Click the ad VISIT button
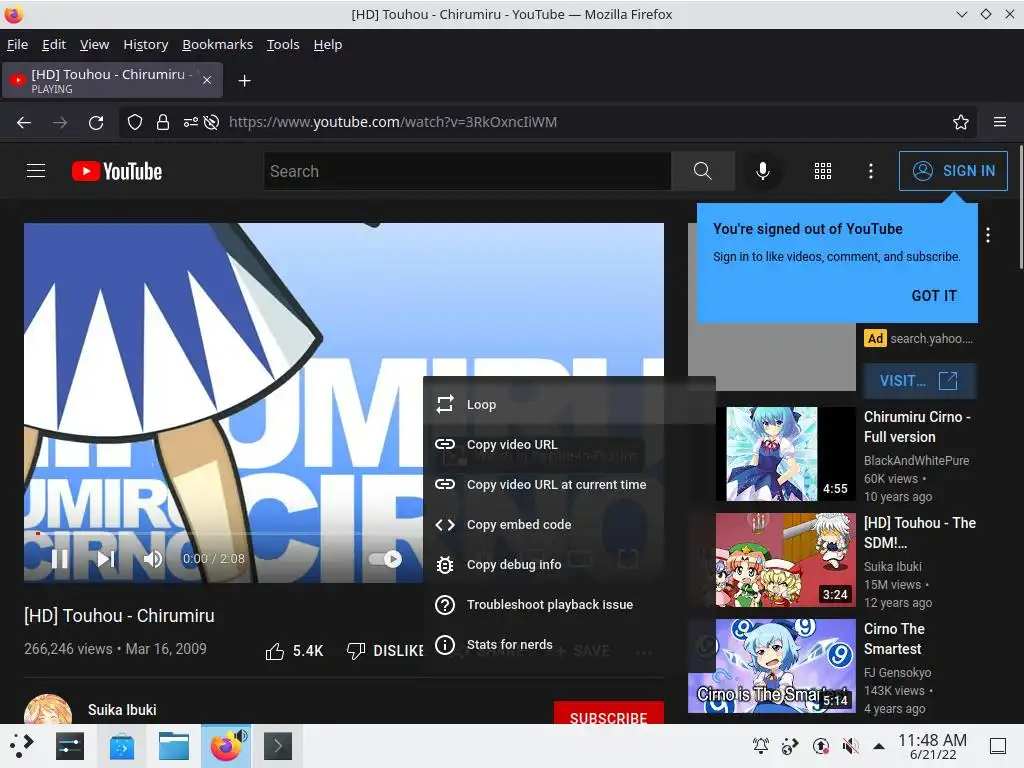Screen dimensions: 1024x768 (x=920, y=381)
